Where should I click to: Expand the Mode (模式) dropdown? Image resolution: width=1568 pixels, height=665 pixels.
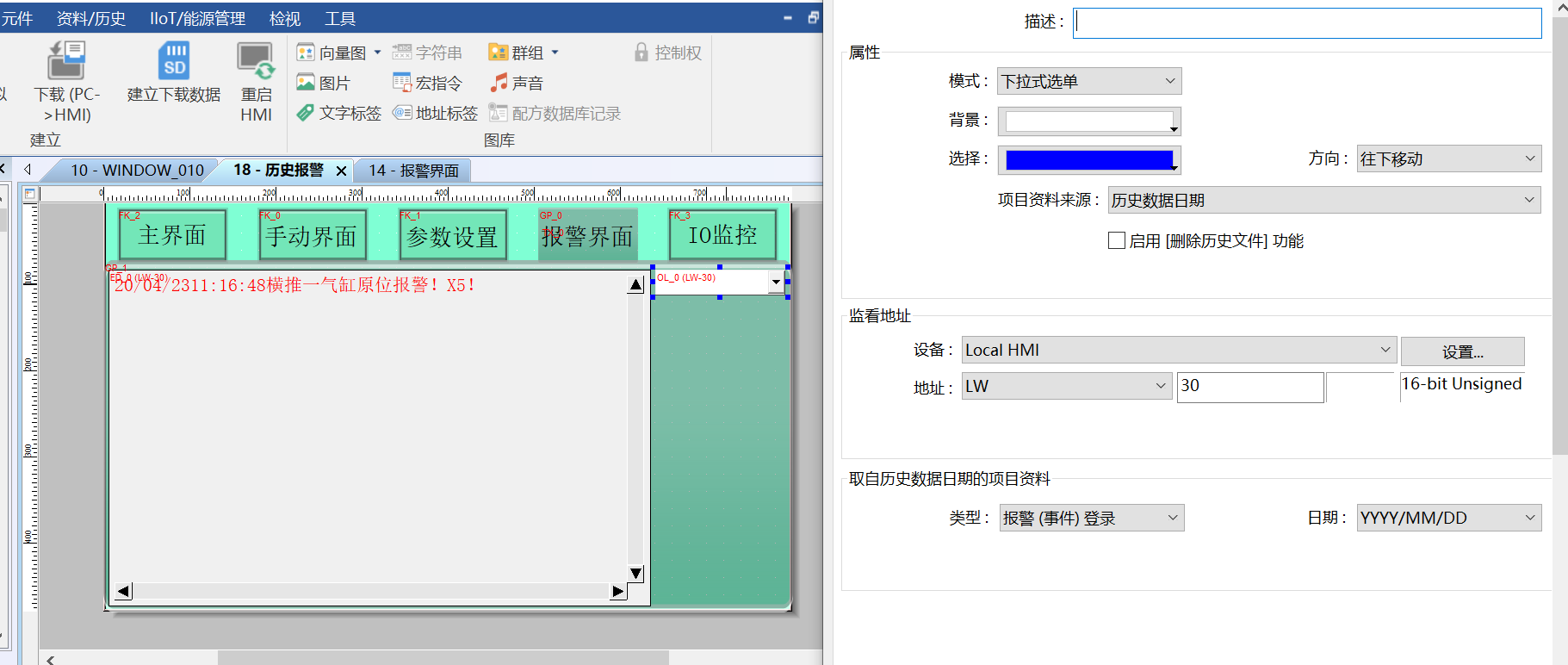point(1088,82)
